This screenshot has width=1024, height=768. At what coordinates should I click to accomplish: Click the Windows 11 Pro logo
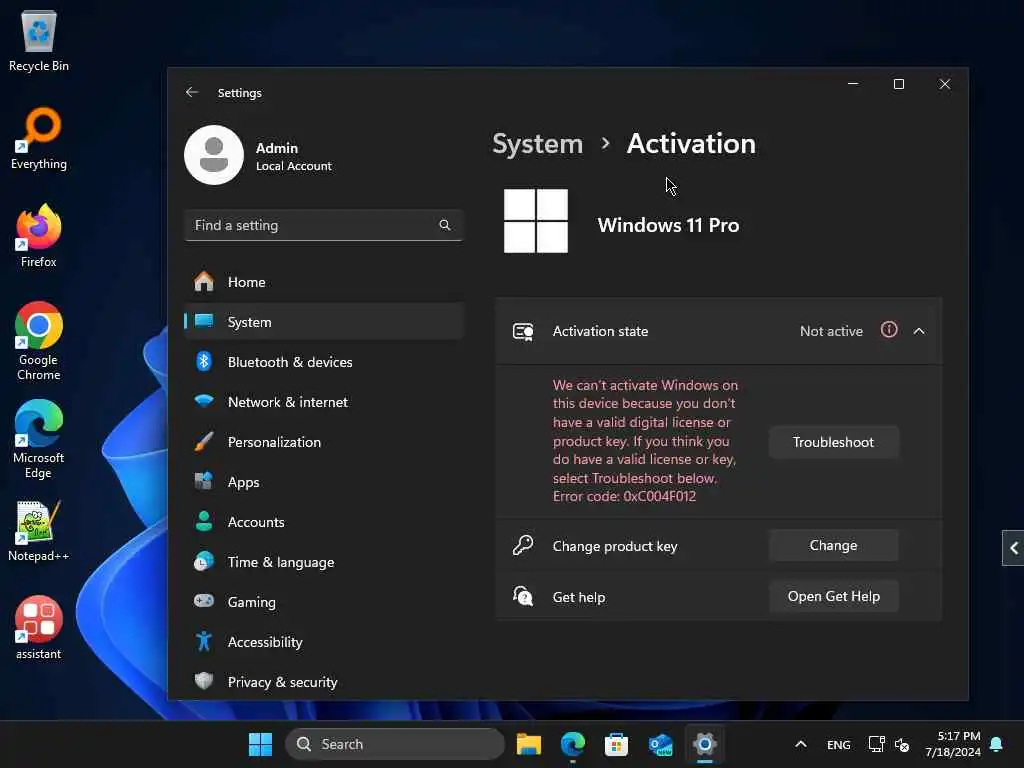click(536, 221)
